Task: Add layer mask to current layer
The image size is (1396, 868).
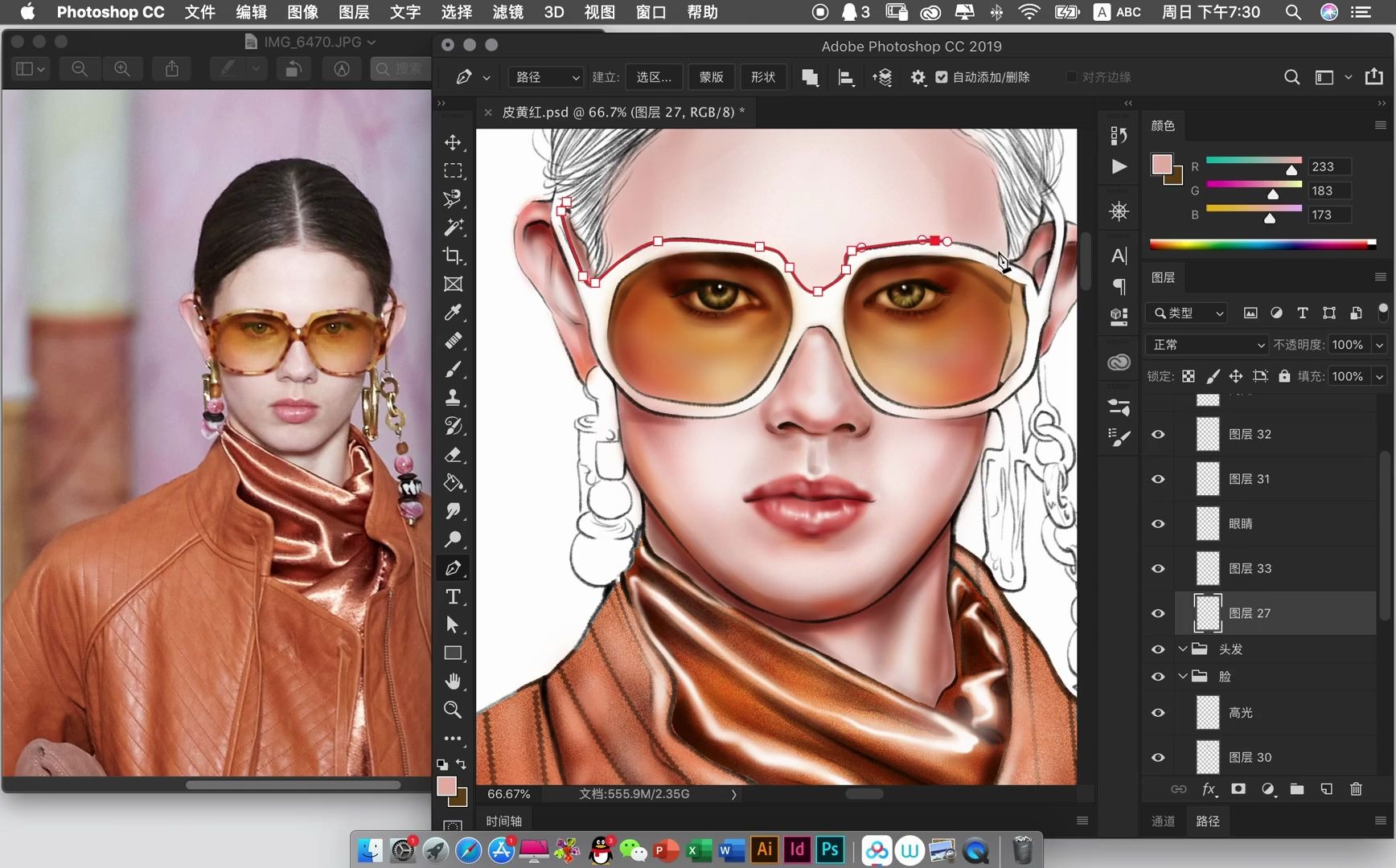Action: [1238, 789]
